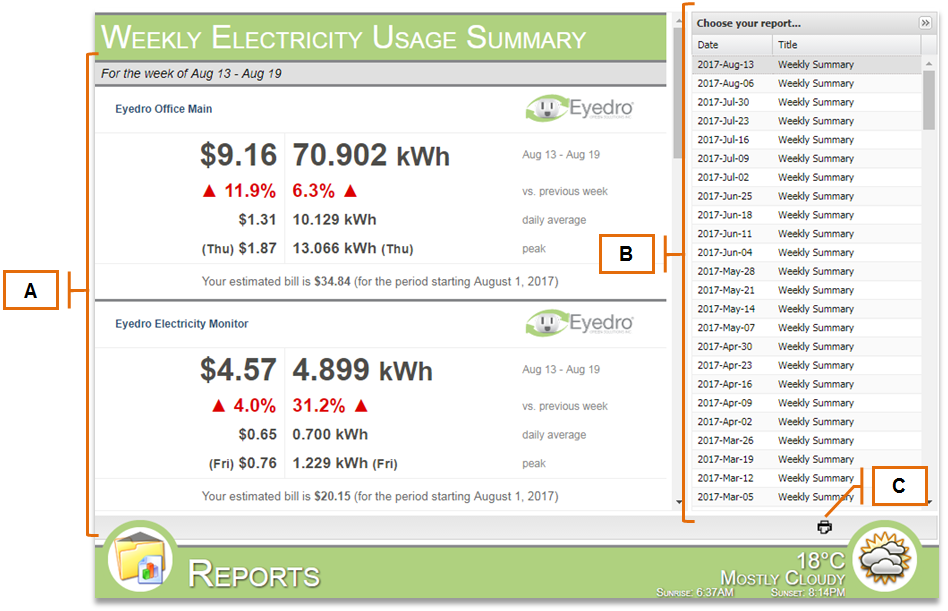Click report list scrollbar up arrow
Screen dimensions: 948x611
click(x=929, y=63)
